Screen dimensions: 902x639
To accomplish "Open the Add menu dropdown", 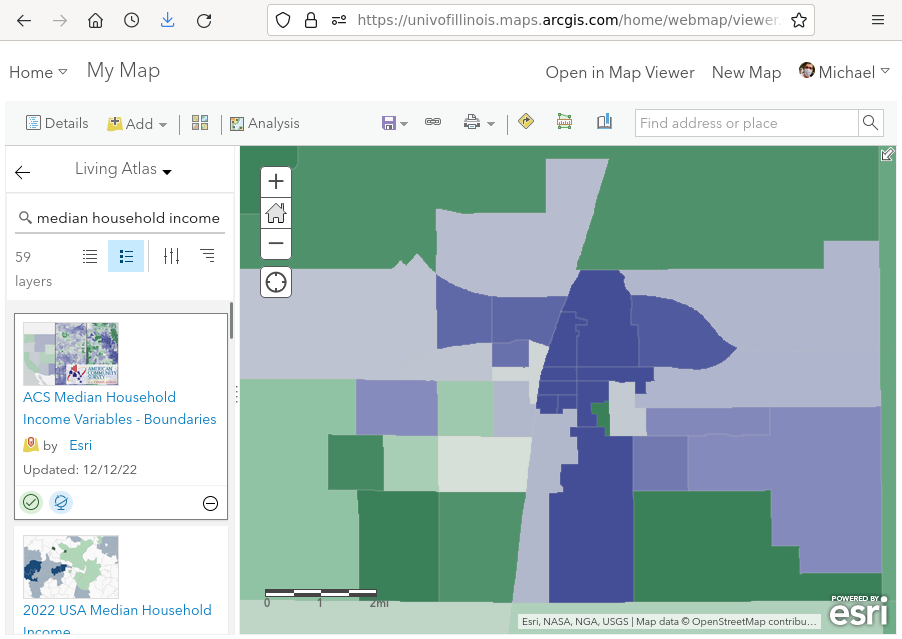I will point(138,124).
